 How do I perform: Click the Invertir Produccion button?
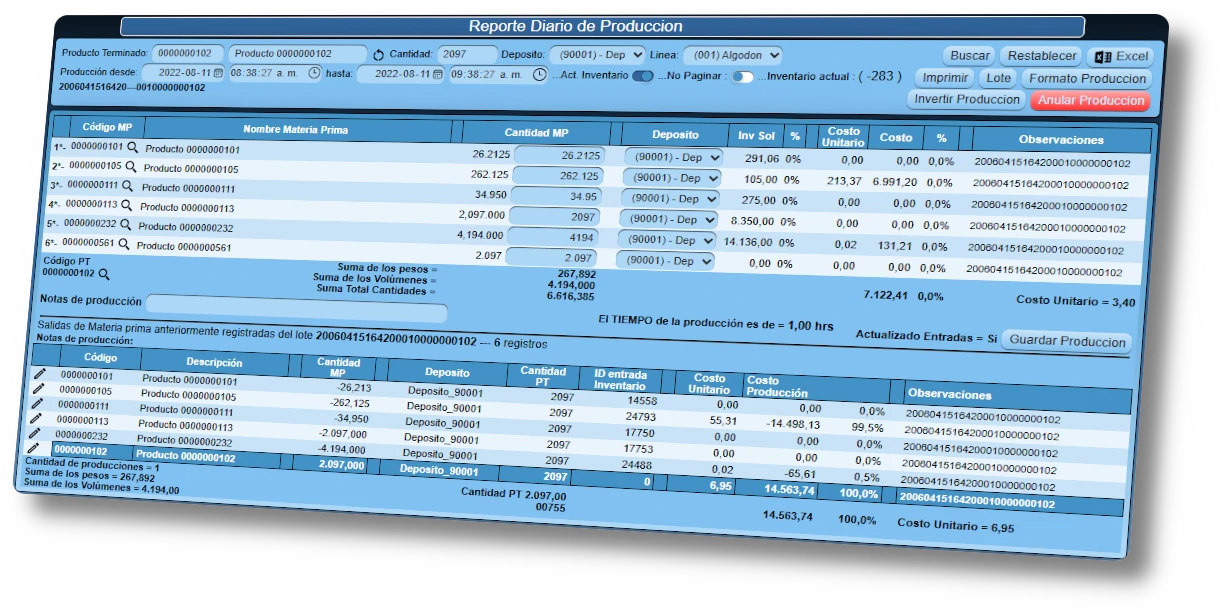pyautogui.click(x=967, y=99)
